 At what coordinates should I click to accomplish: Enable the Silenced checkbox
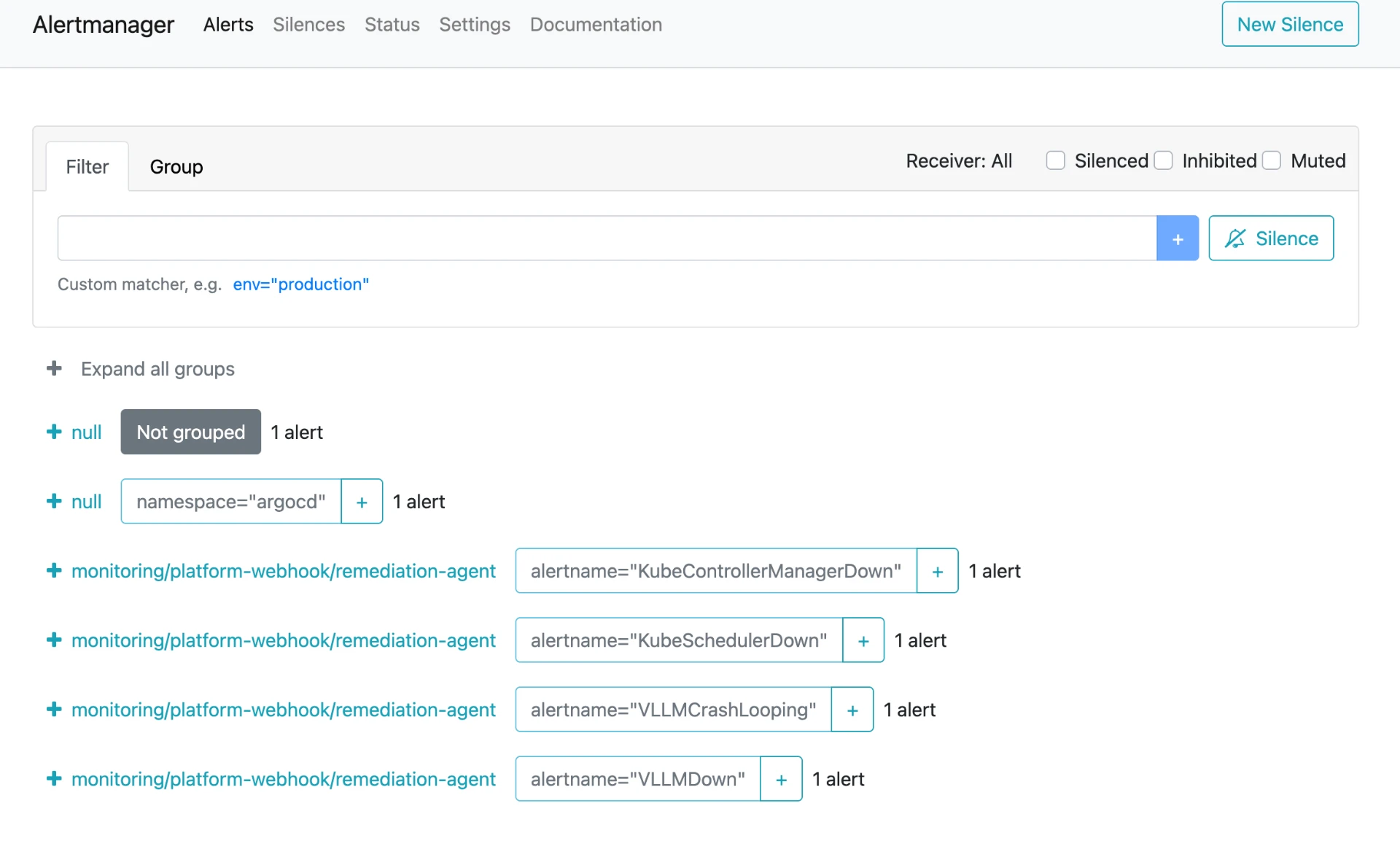[x=1055, y=160]
